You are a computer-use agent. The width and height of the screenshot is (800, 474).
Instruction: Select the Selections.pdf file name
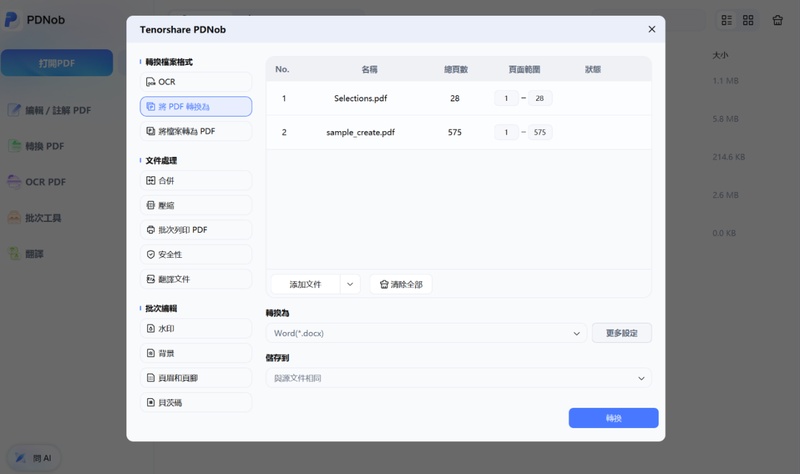pos(360,98)
